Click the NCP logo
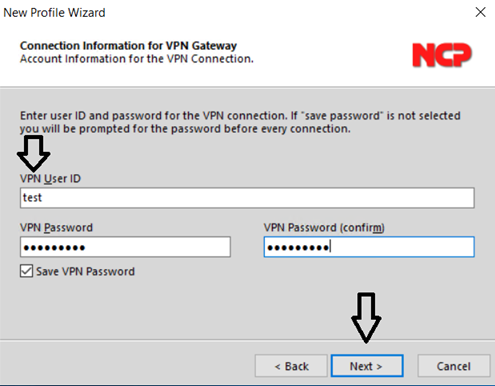This screenshot has width=495, height=386. point(442,55)
